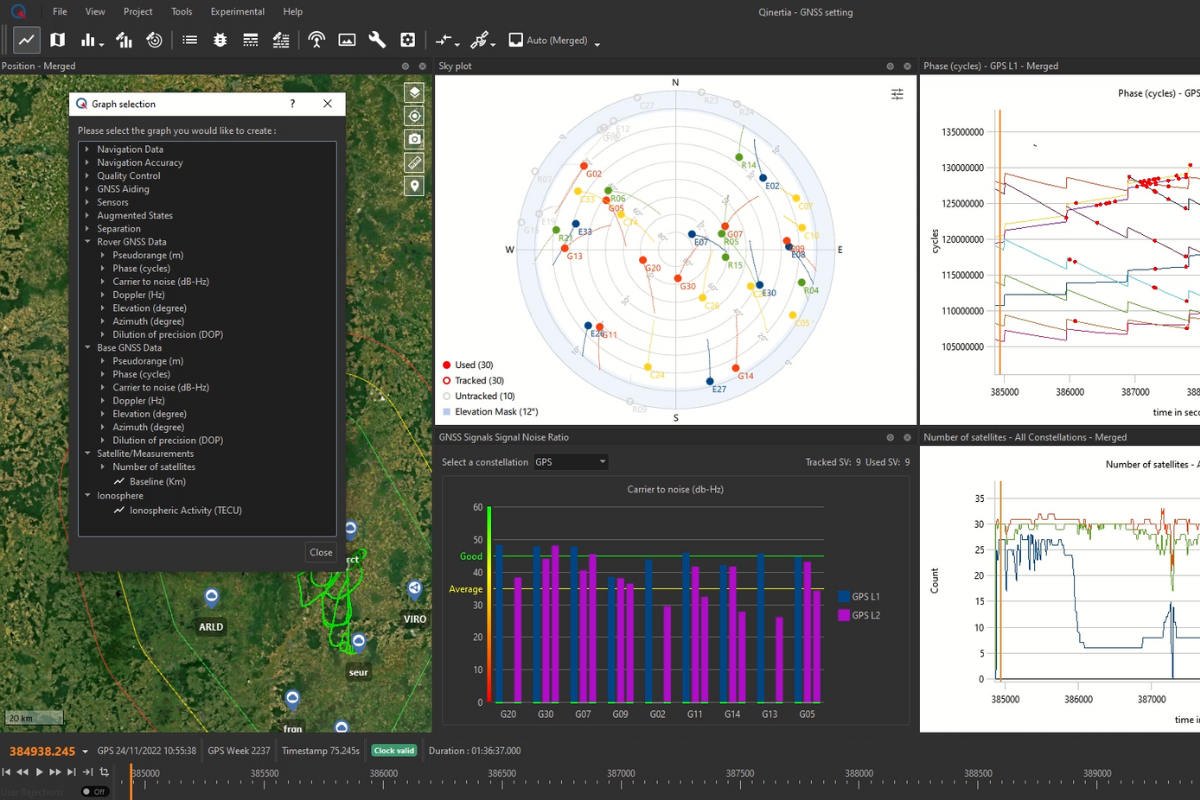The width and height of the screenshot is (1200, 800).
Task: Open the Project menu
Action: (138, 12)
